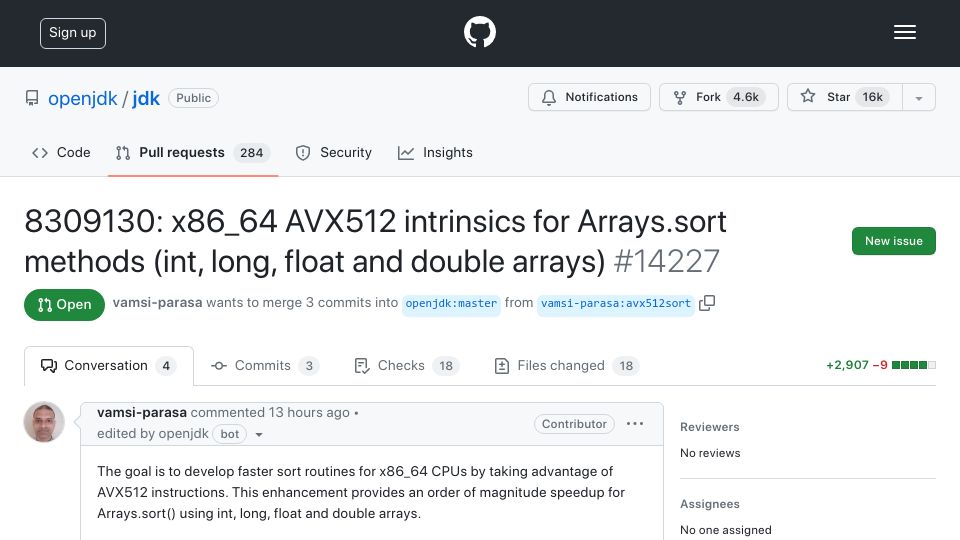Switch to the Code tab
960x540 pixels.
point(61,152)
